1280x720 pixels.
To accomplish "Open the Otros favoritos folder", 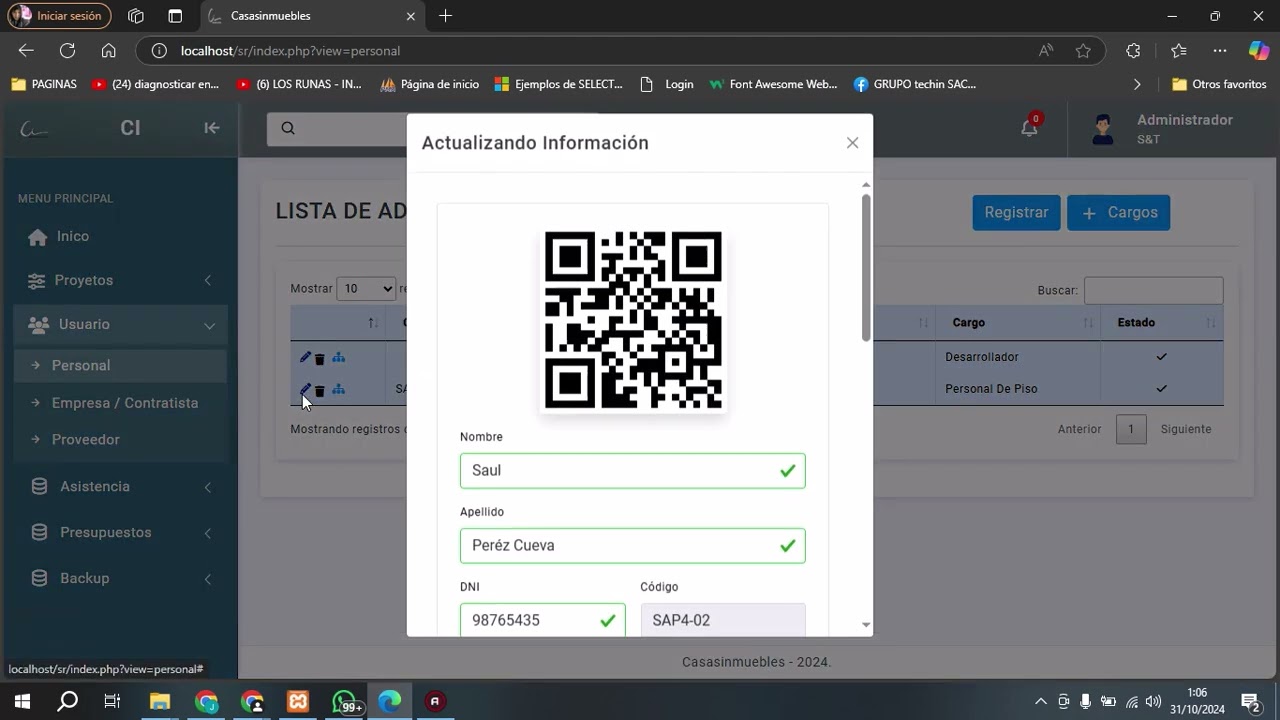I will 1220,85.
